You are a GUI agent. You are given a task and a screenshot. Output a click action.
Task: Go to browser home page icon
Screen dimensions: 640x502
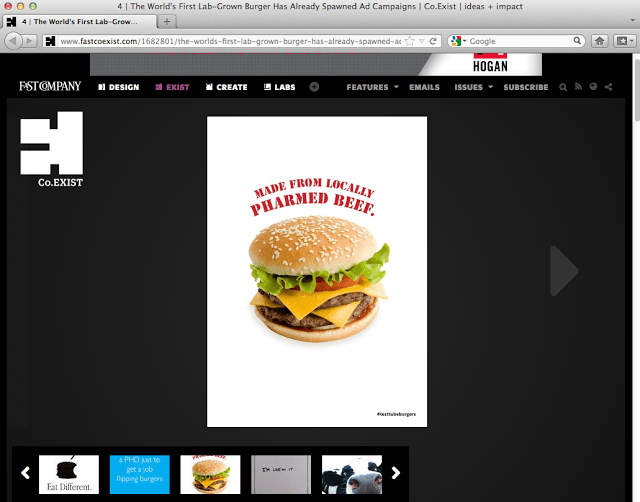pyautogui.click(x=599, y=41)
